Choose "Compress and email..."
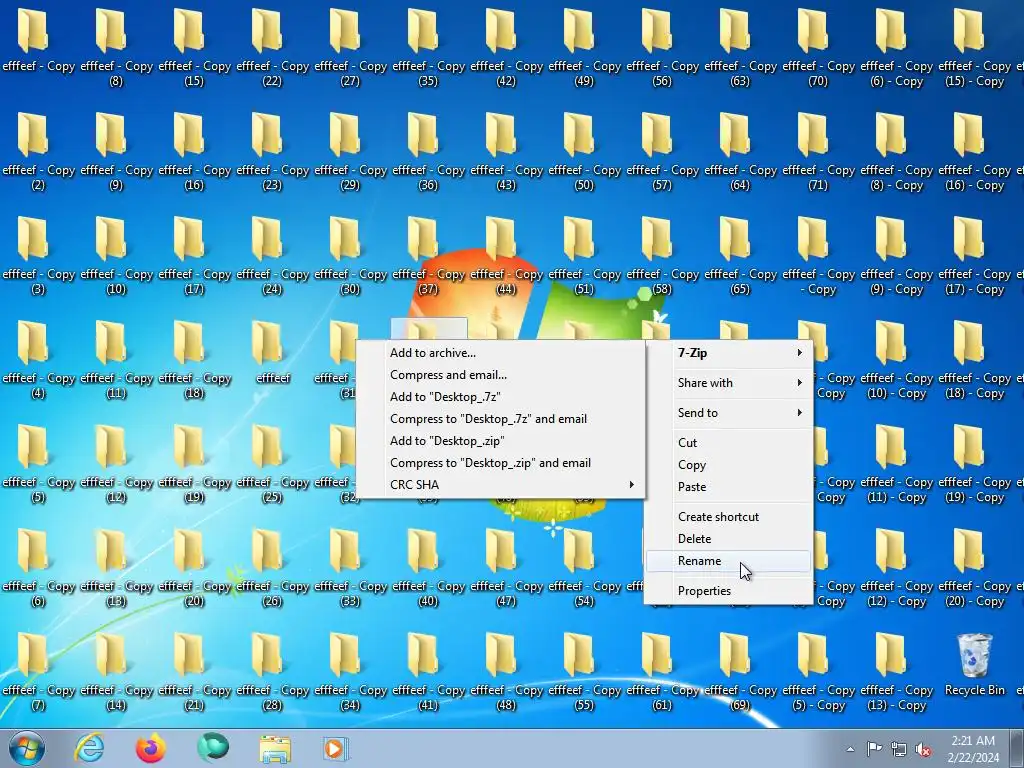The image size is (1024, 768). pos(500,375)
